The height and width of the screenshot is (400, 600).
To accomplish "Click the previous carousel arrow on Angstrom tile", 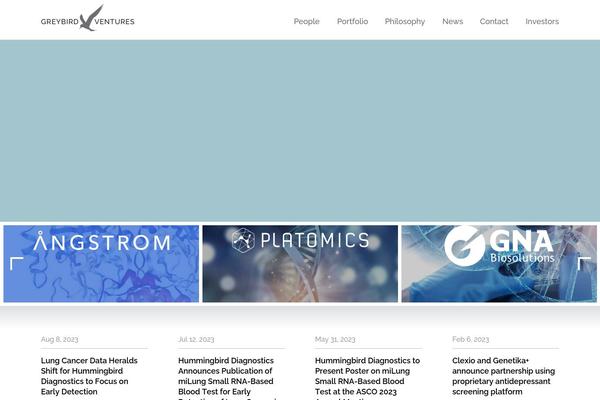I will coord(16,264).
